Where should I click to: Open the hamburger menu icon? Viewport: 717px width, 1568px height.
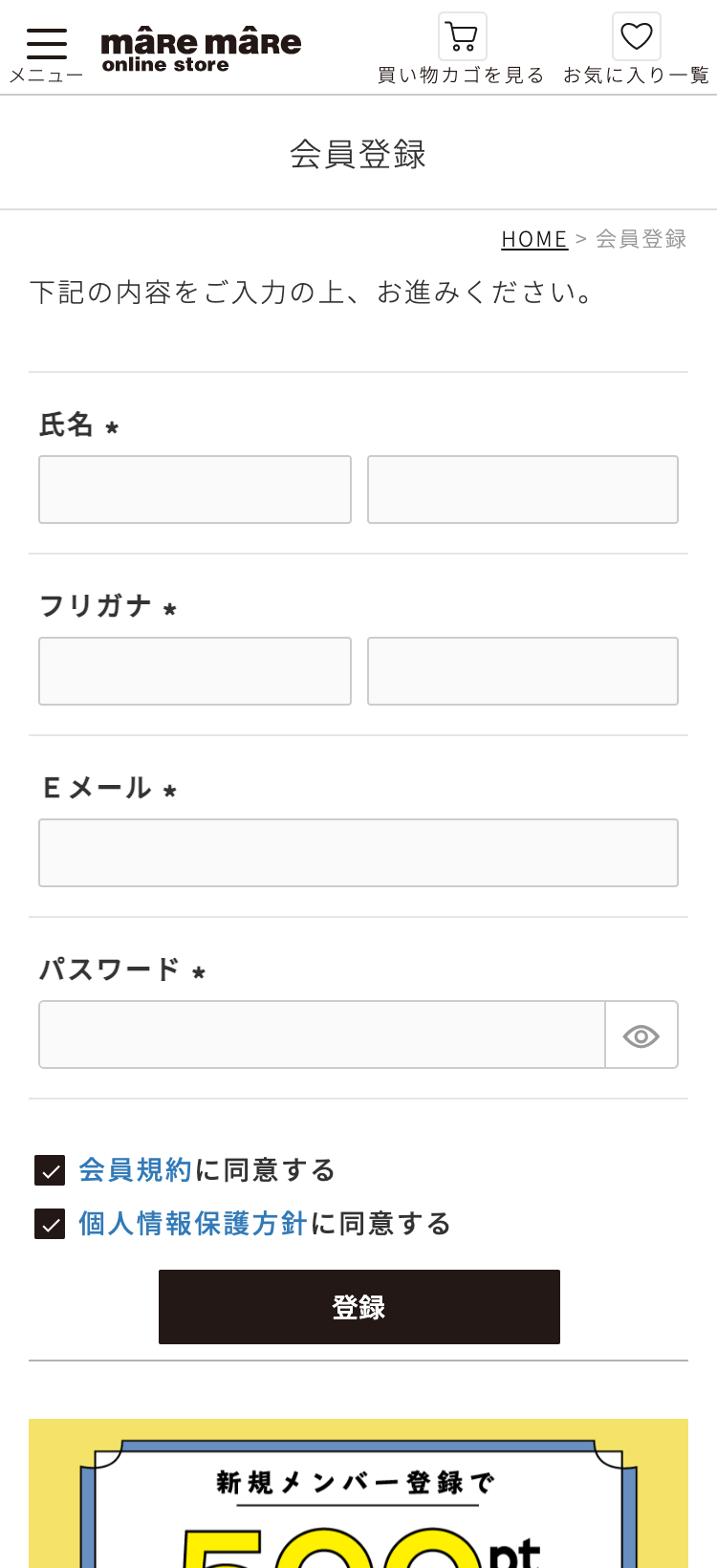tap(47, 43)
